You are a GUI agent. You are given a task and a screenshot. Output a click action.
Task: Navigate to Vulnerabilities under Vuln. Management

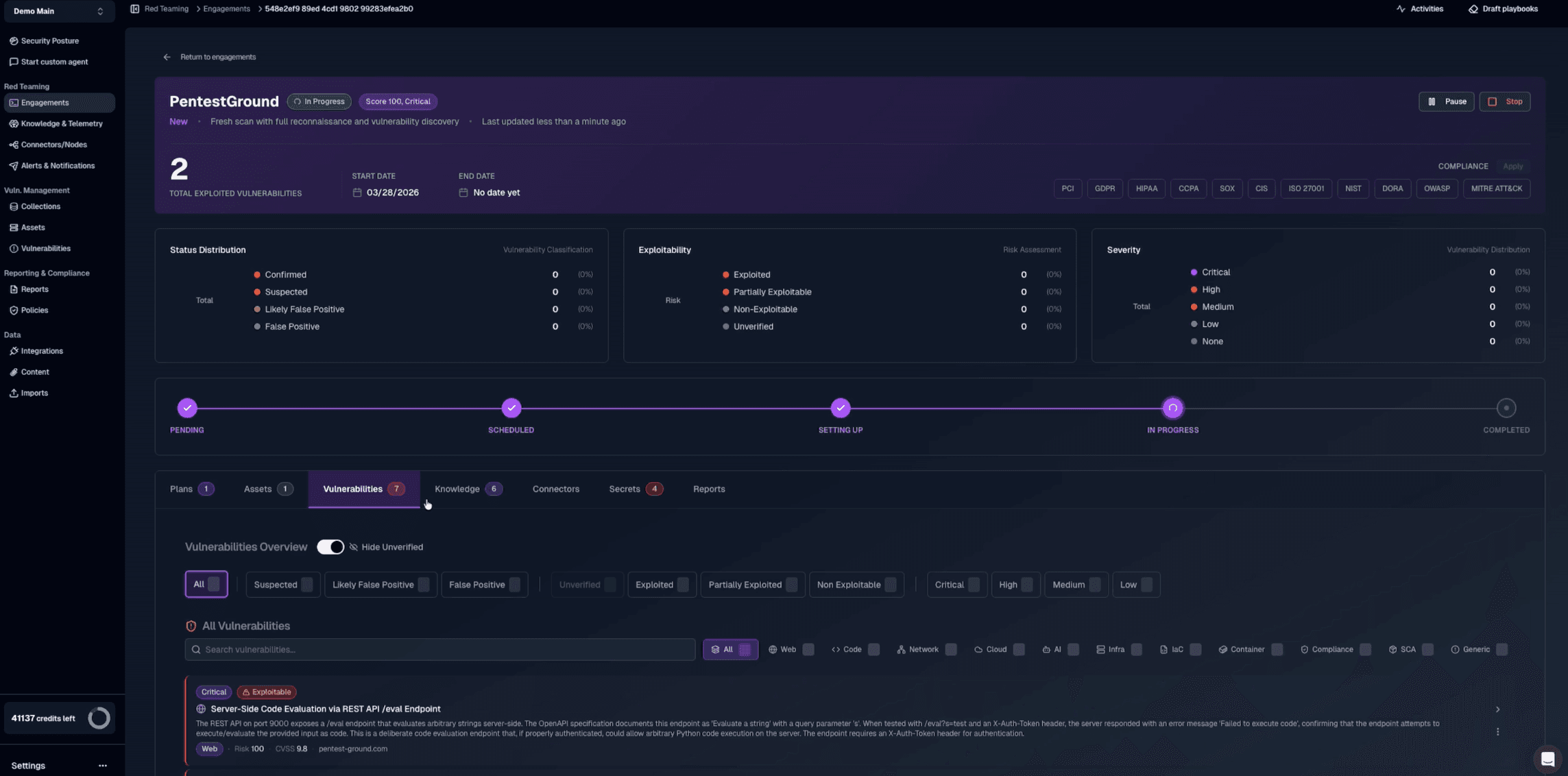coord(45,248)
